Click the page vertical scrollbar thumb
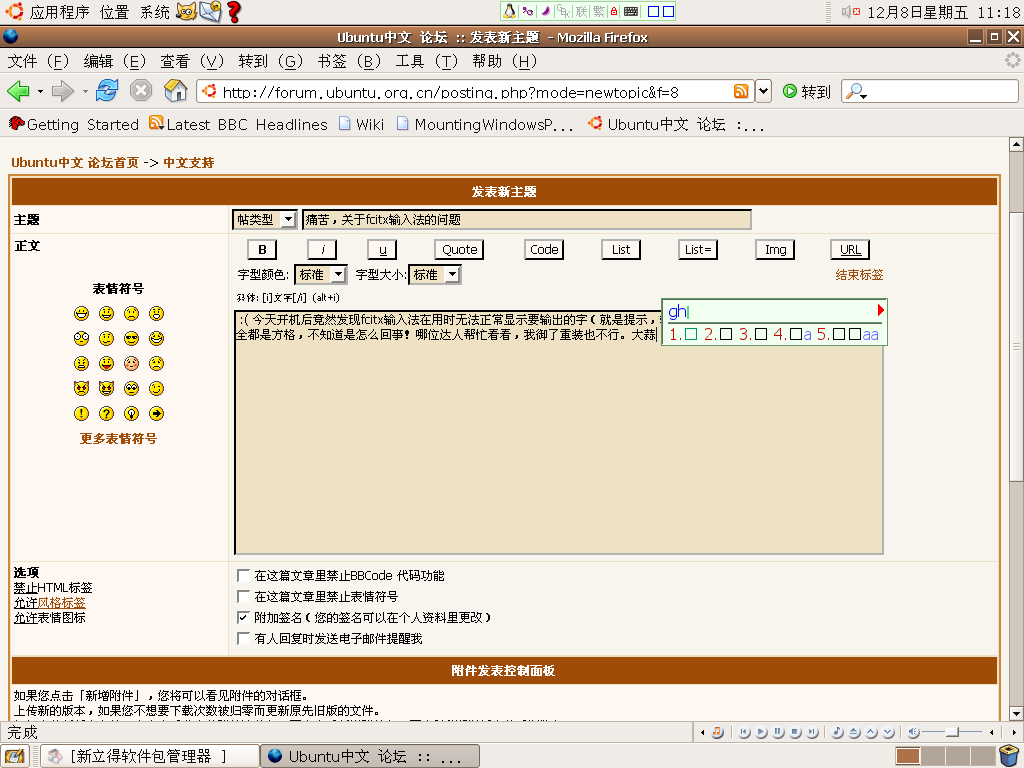 [x=1016, y=346]
